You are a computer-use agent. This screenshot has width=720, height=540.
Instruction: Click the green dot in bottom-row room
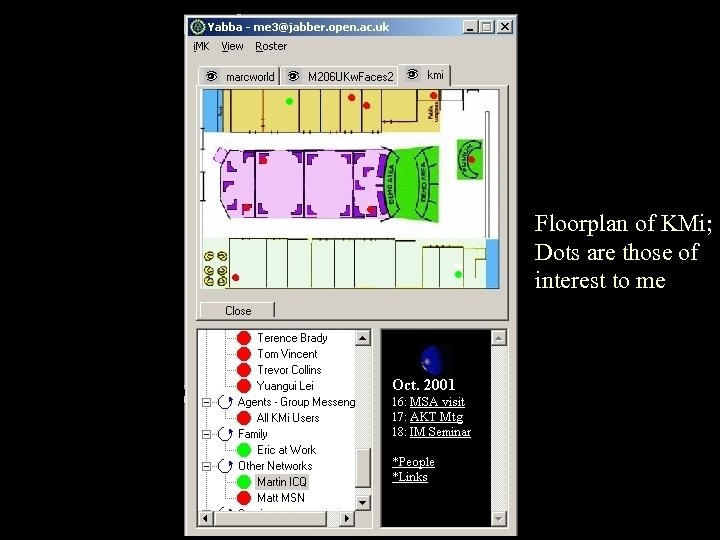point(458,275)
